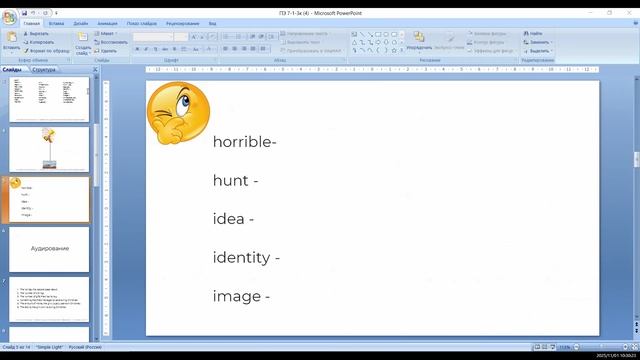Screen dimensions: 640x360
Task: Expand the Заменить replace dropdown arrow
Action: (x=551, y=42)
